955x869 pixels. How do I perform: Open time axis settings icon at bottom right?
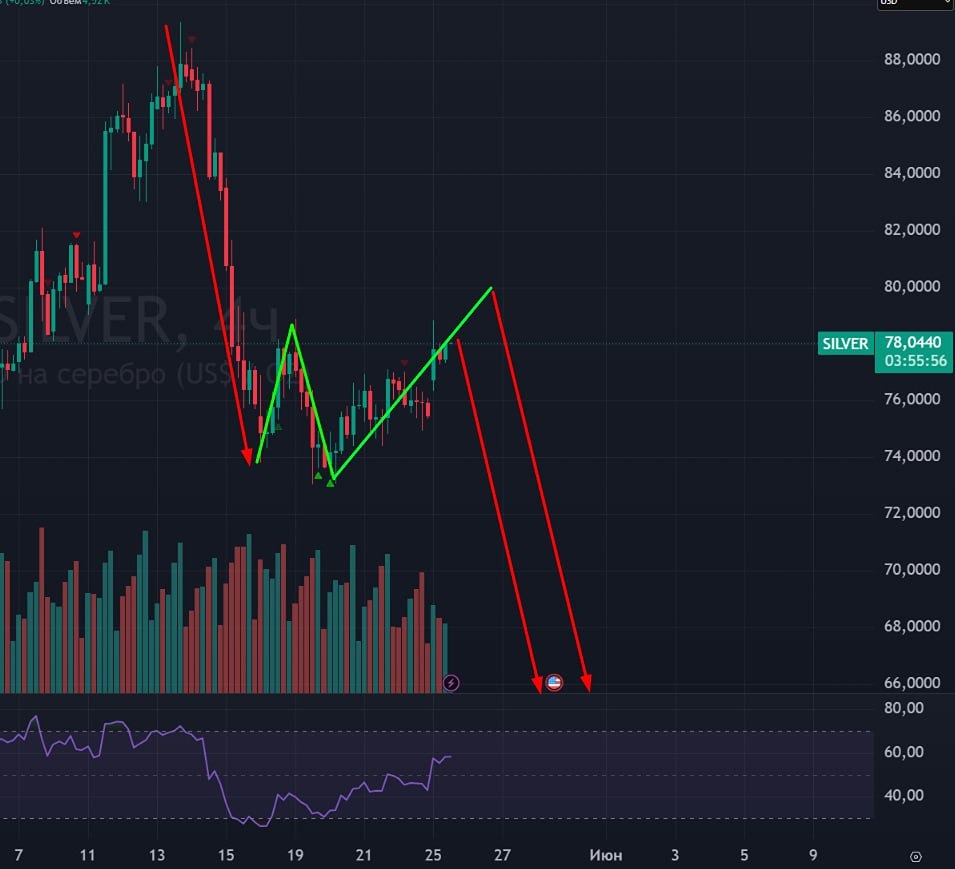click(x=915, y=856)
